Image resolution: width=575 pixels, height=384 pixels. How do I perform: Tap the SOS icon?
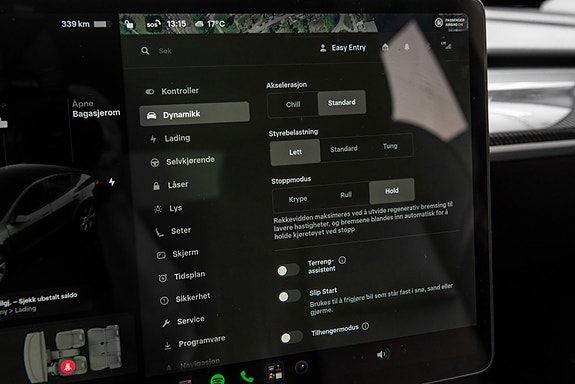coord(153,24)
